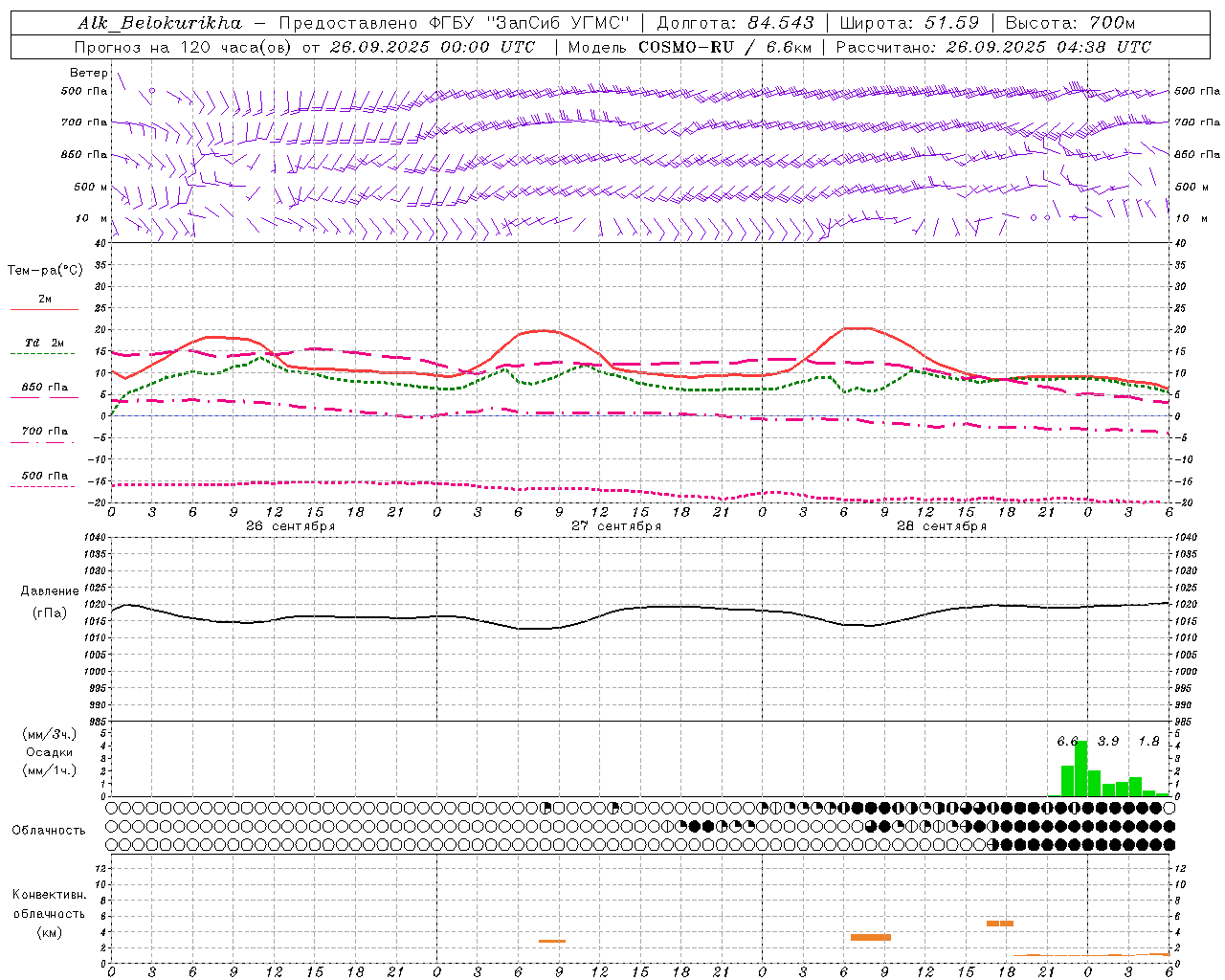This screenshot has width=1225, height=980.
Task: Click the '27 сентября' date label
Action: (x=616, y=526)
